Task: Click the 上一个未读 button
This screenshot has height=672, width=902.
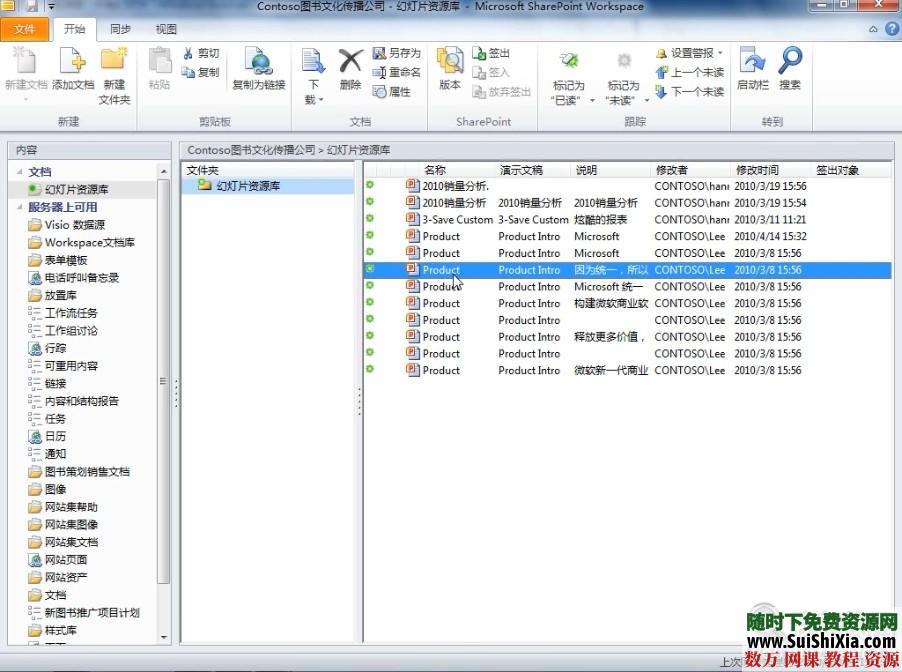Action: coord(692,70)
